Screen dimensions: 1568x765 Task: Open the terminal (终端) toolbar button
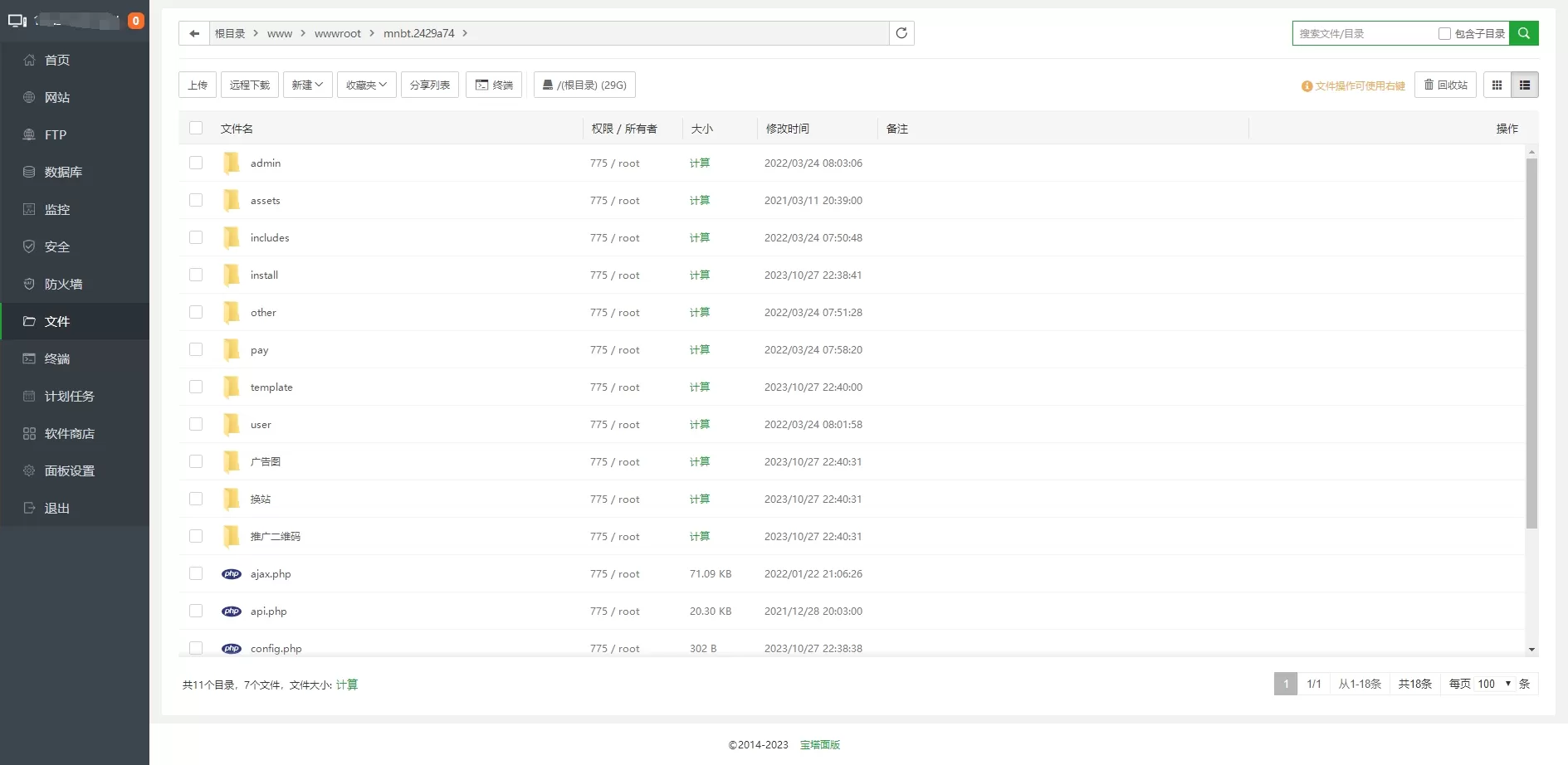(494, 85)
